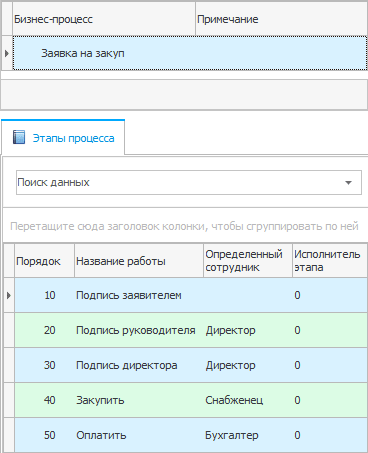Click the empty employee cell in Подпись заявителем row
The image size is (368, 453).
tap(248, 295)
